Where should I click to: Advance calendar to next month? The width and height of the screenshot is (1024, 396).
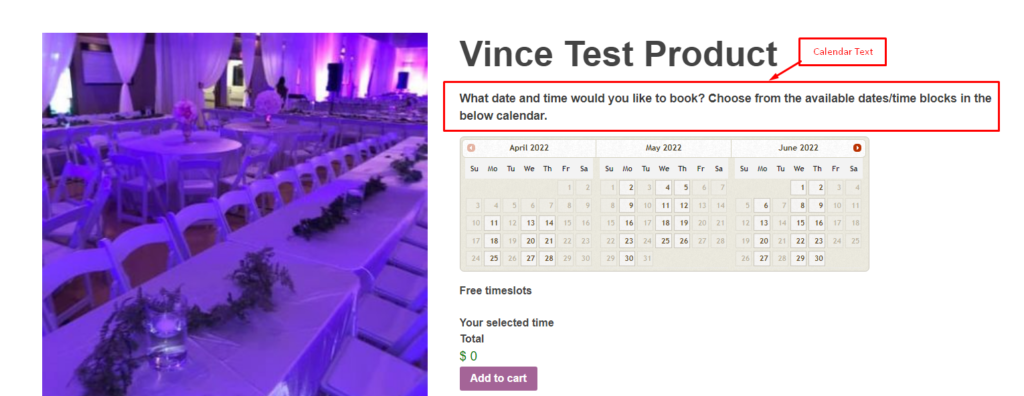pyautogui.click(x=857, y=148)
